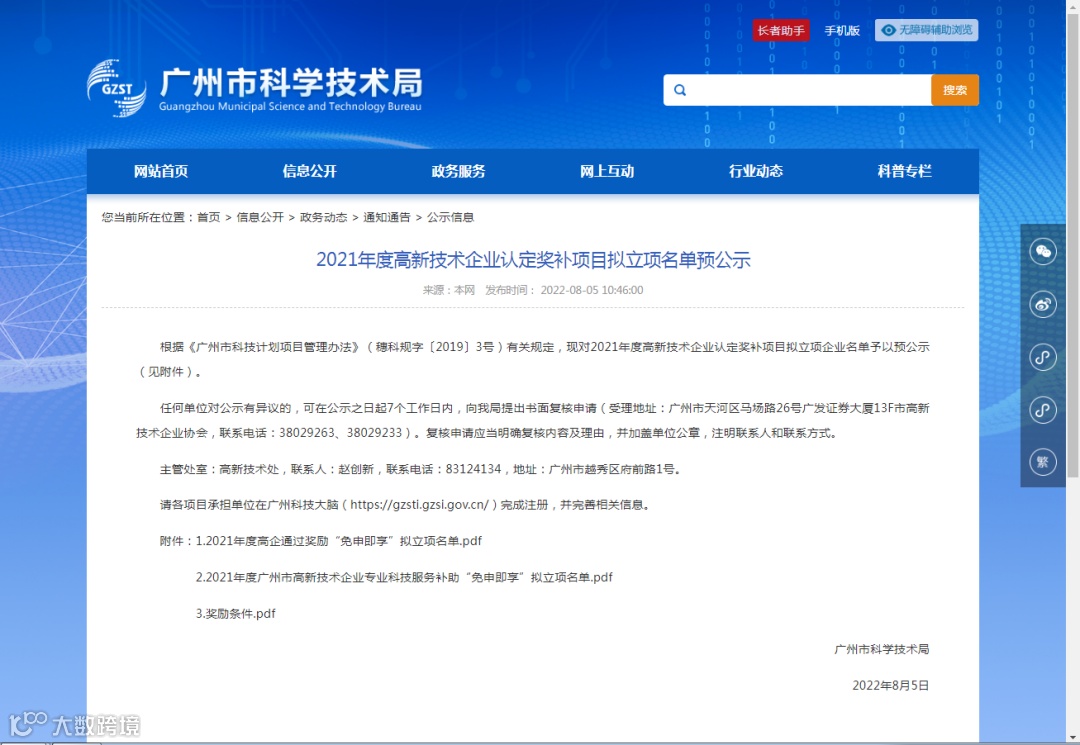The image size is (1080, 745).
Task: Click the search magnifier icon
Action: tap(680, 90)
